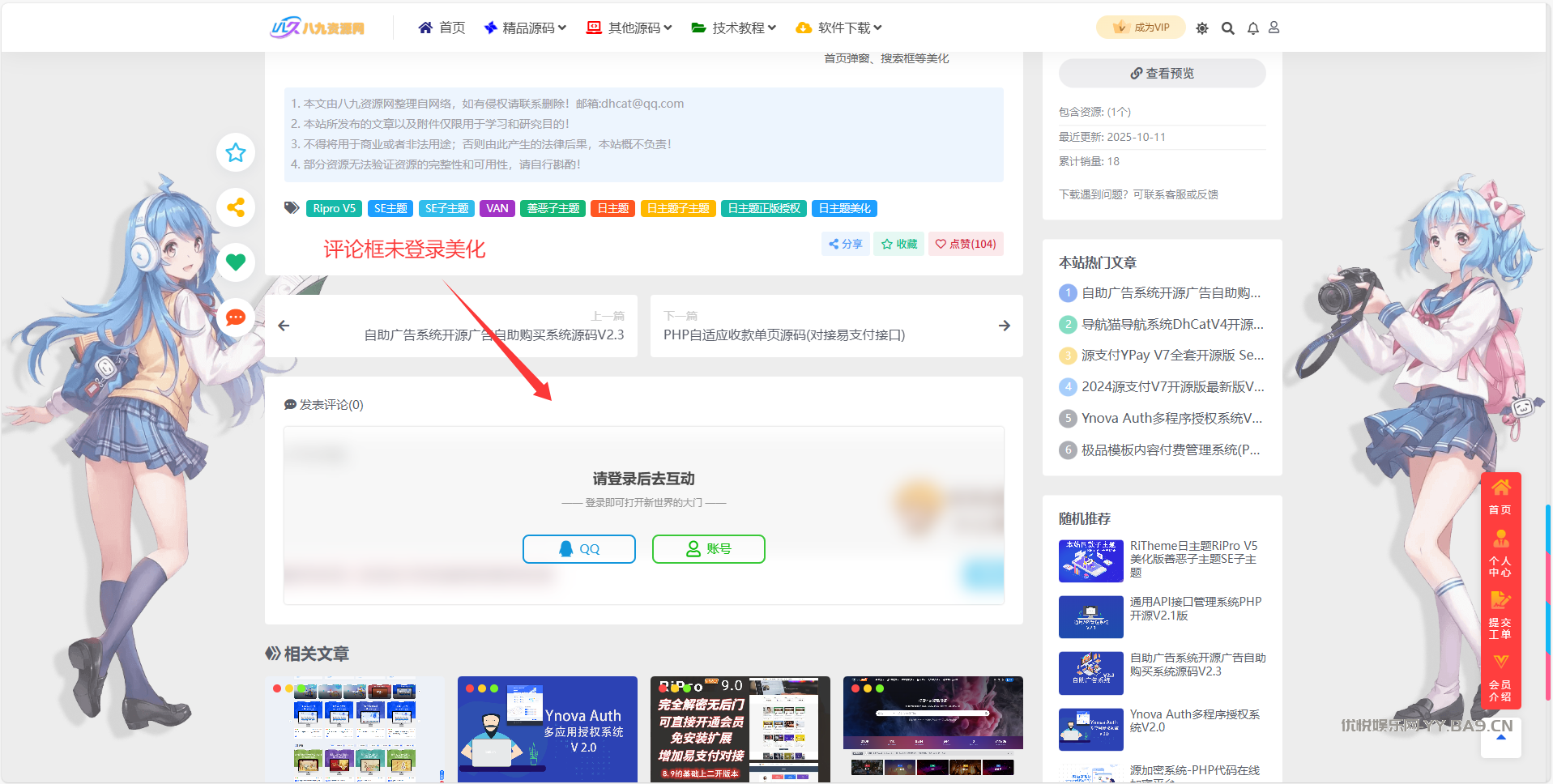Click the green heart like icon

tap(236, 262)
